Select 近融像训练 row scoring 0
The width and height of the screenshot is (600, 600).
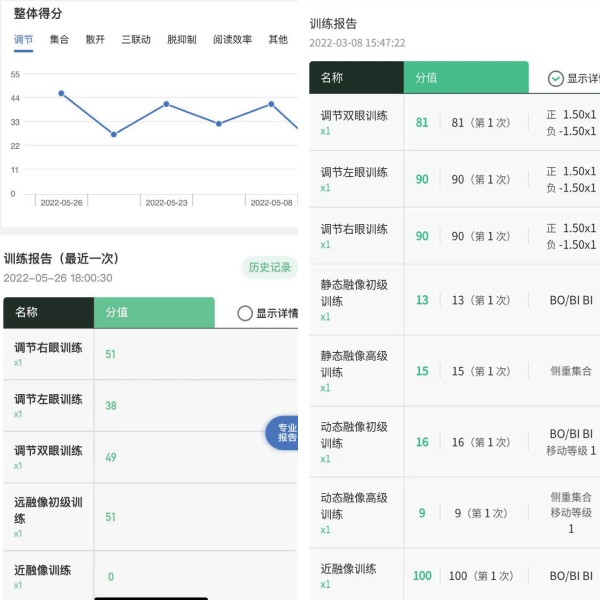point(150,576)
